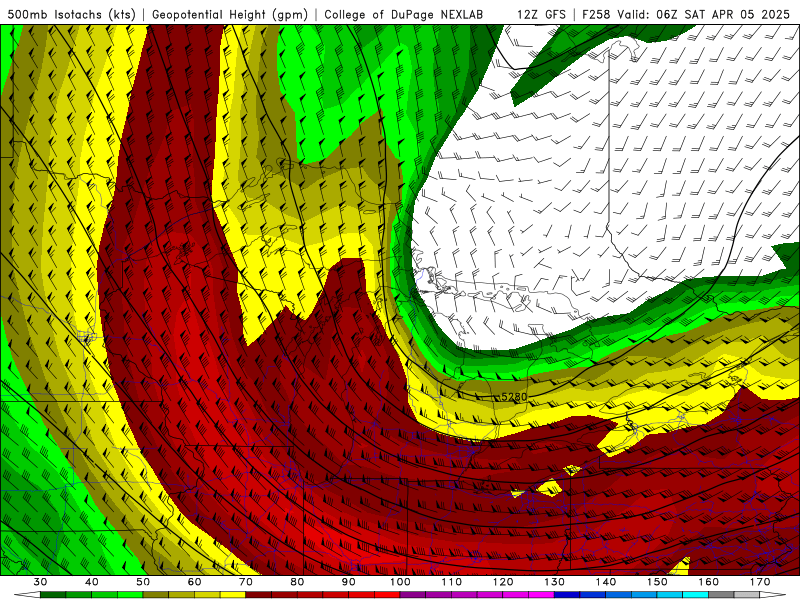Click the '170' legend scale value
800x600 pixels.
760,582
